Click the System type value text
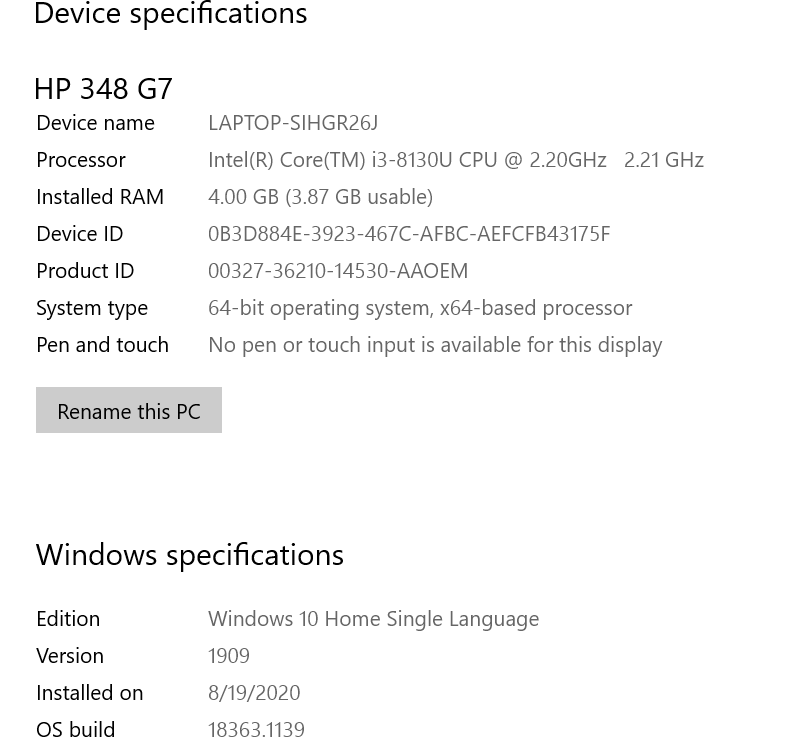Screen dimensions: 808x747 tap(420, 309)
